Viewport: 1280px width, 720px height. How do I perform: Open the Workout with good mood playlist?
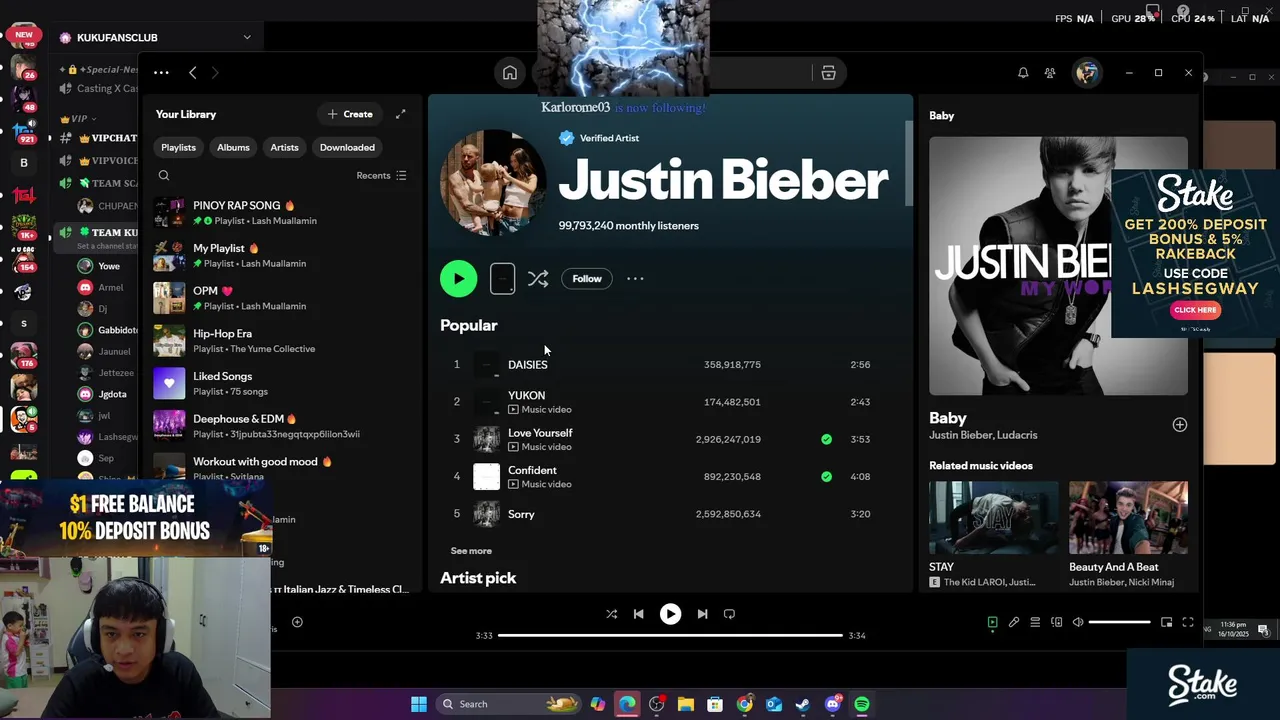[x=280, y=468]
